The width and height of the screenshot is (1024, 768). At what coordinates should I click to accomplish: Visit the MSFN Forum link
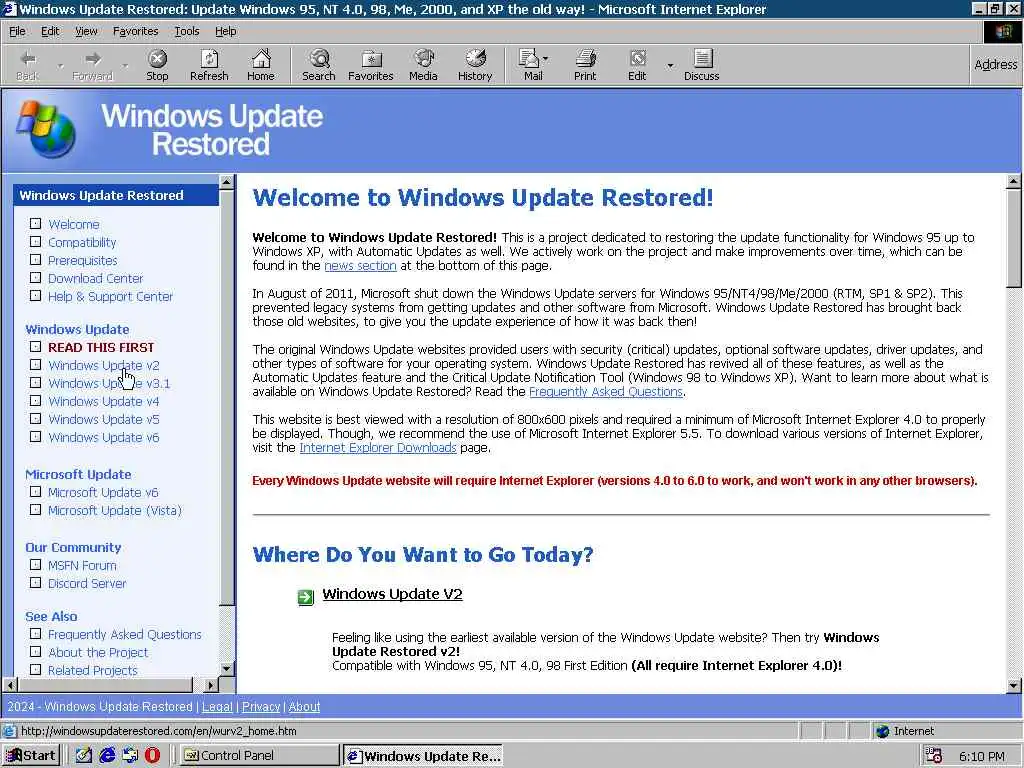click(x=82, y=566)
